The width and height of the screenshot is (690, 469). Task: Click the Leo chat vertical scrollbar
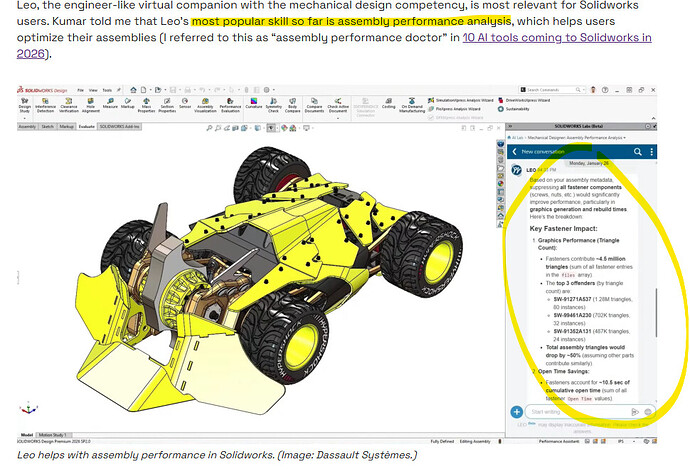[x=656, y=313]
